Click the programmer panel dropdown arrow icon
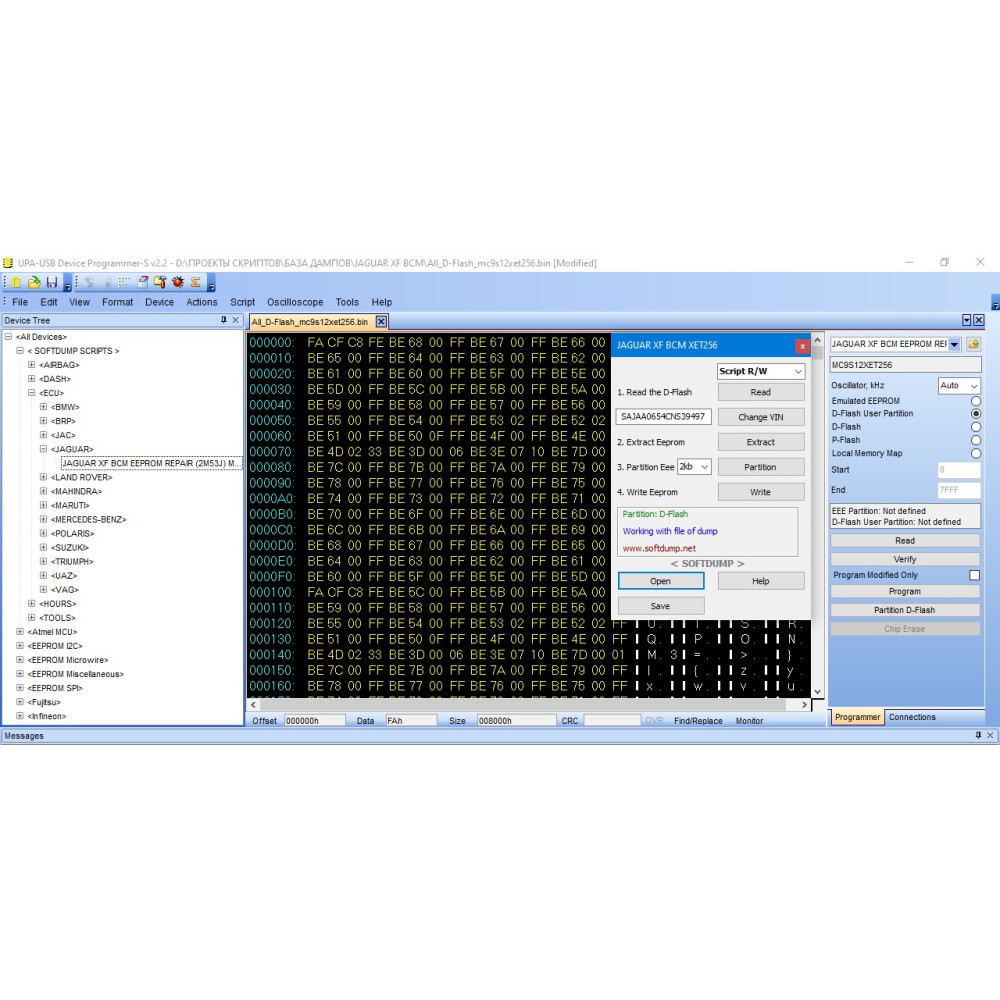 click(x=966, y=320)
